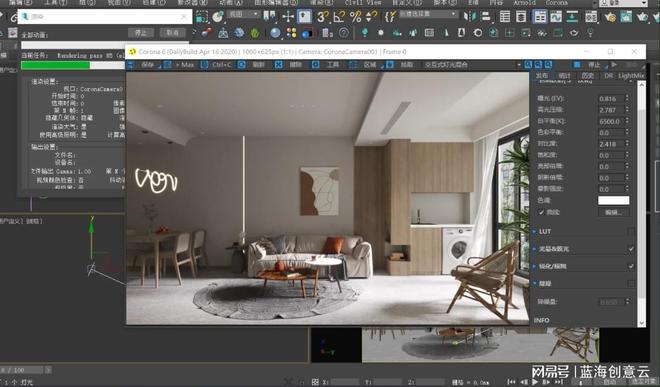Click the exposure EV value field
The height and width of the screenshot is (387, 660).
[611, 99]
